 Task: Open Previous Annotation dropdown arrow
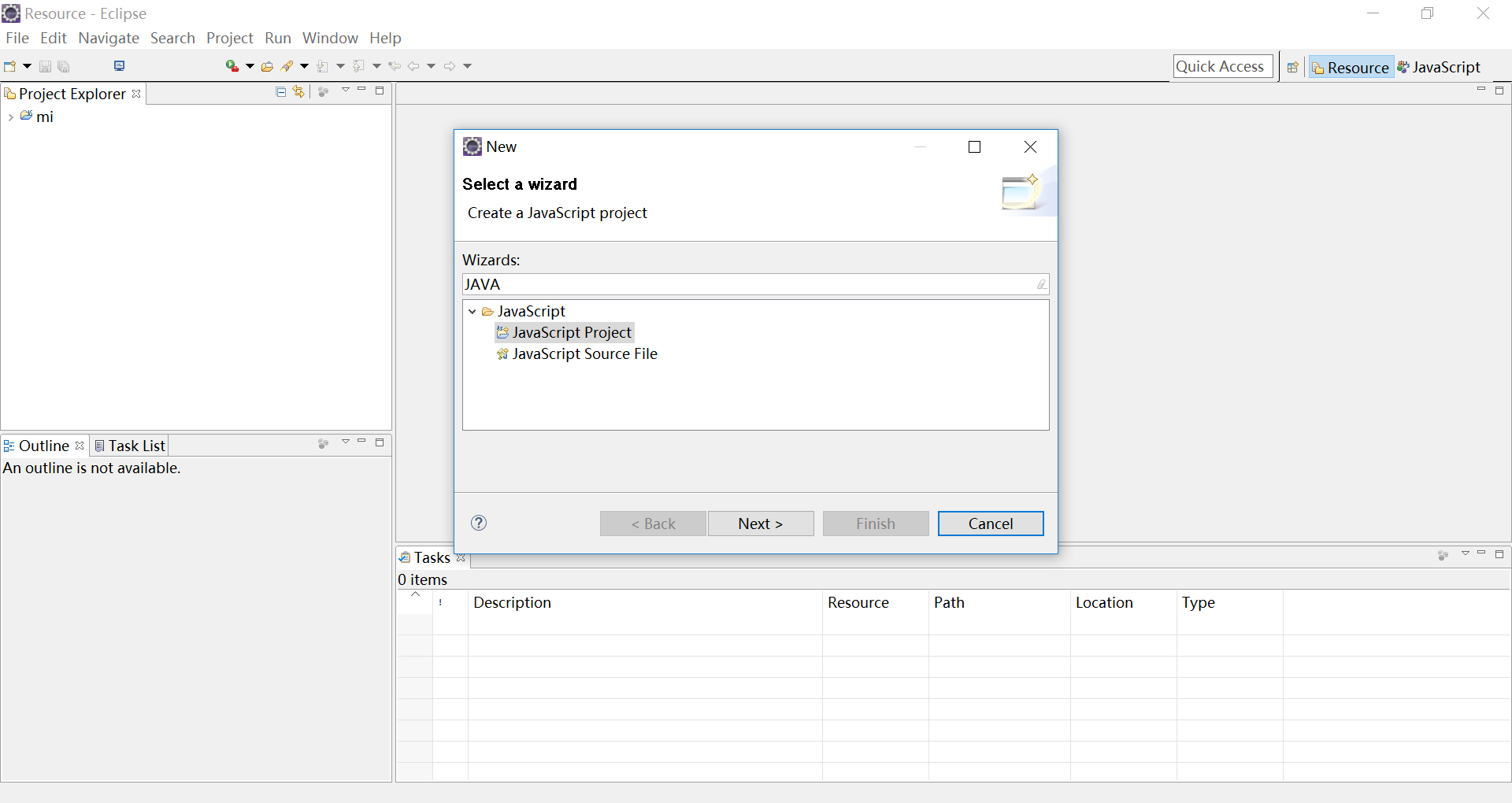pos(376,66)
